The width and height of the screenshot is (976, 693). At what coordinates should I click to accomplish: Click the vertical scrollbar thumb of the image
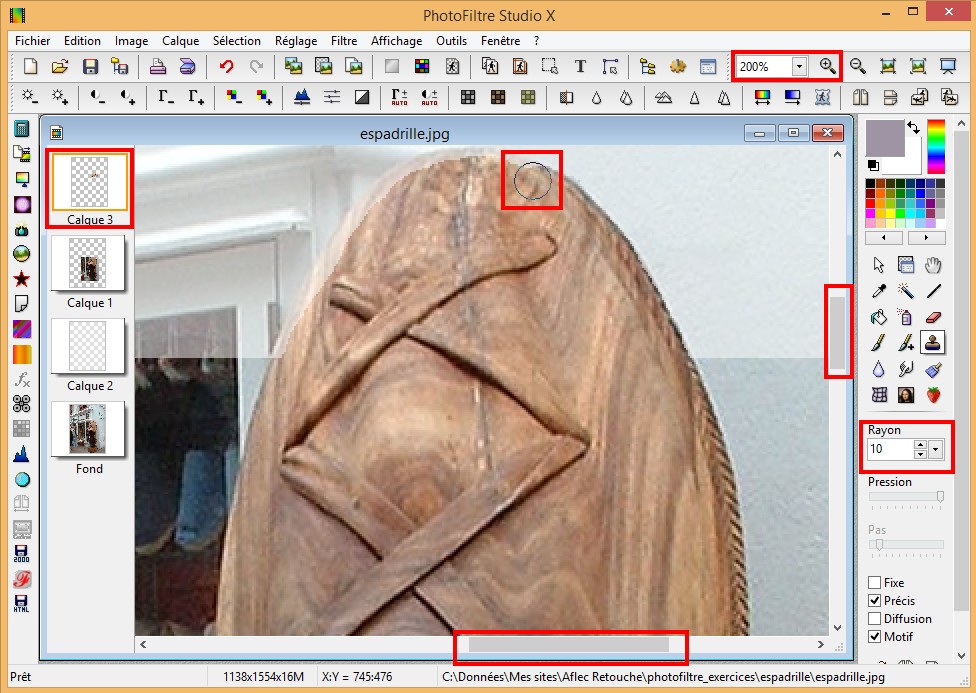coord(837,333)
